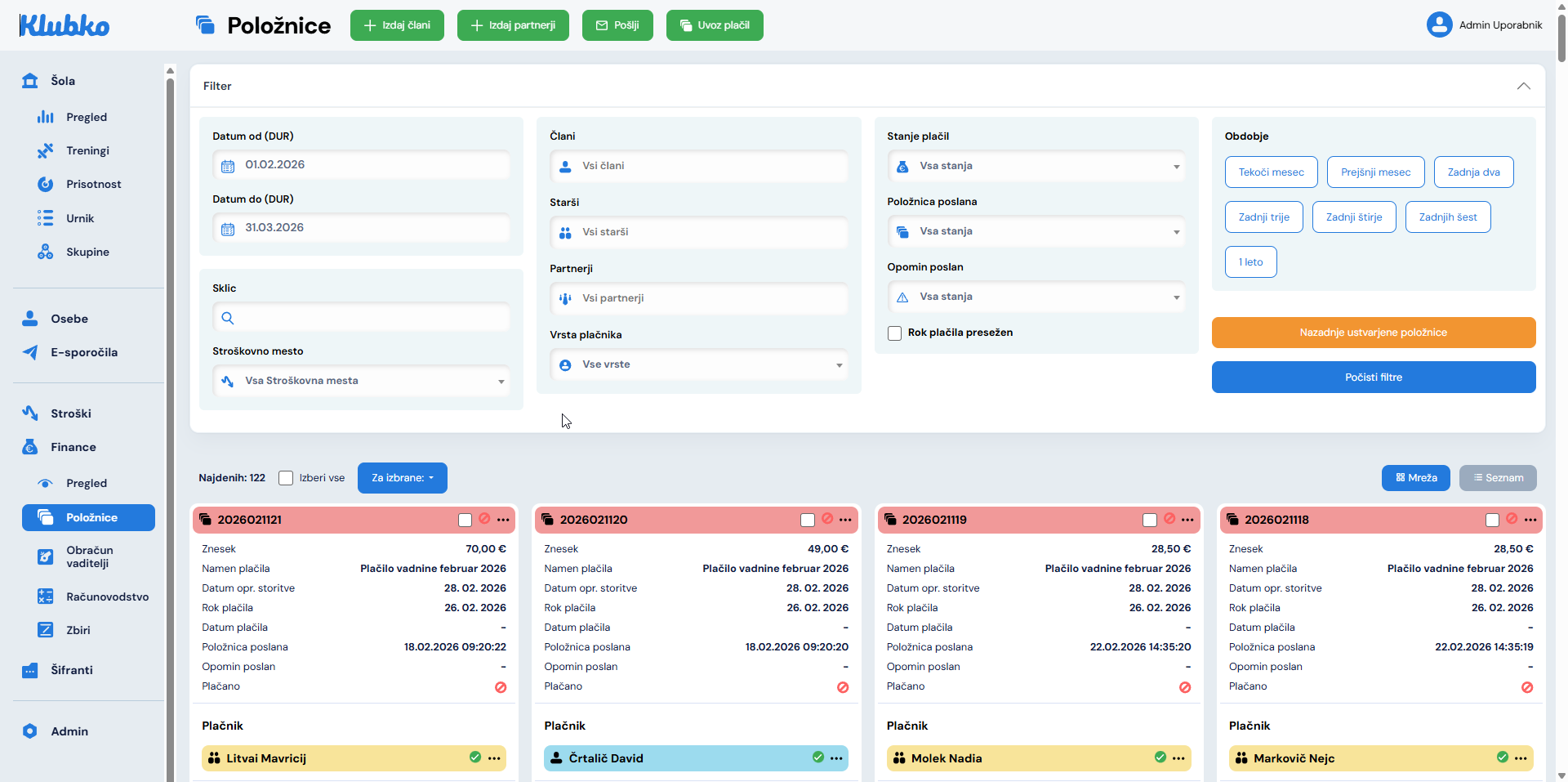Click the Admin Uporabnik profile avatar

point(1439,25)
